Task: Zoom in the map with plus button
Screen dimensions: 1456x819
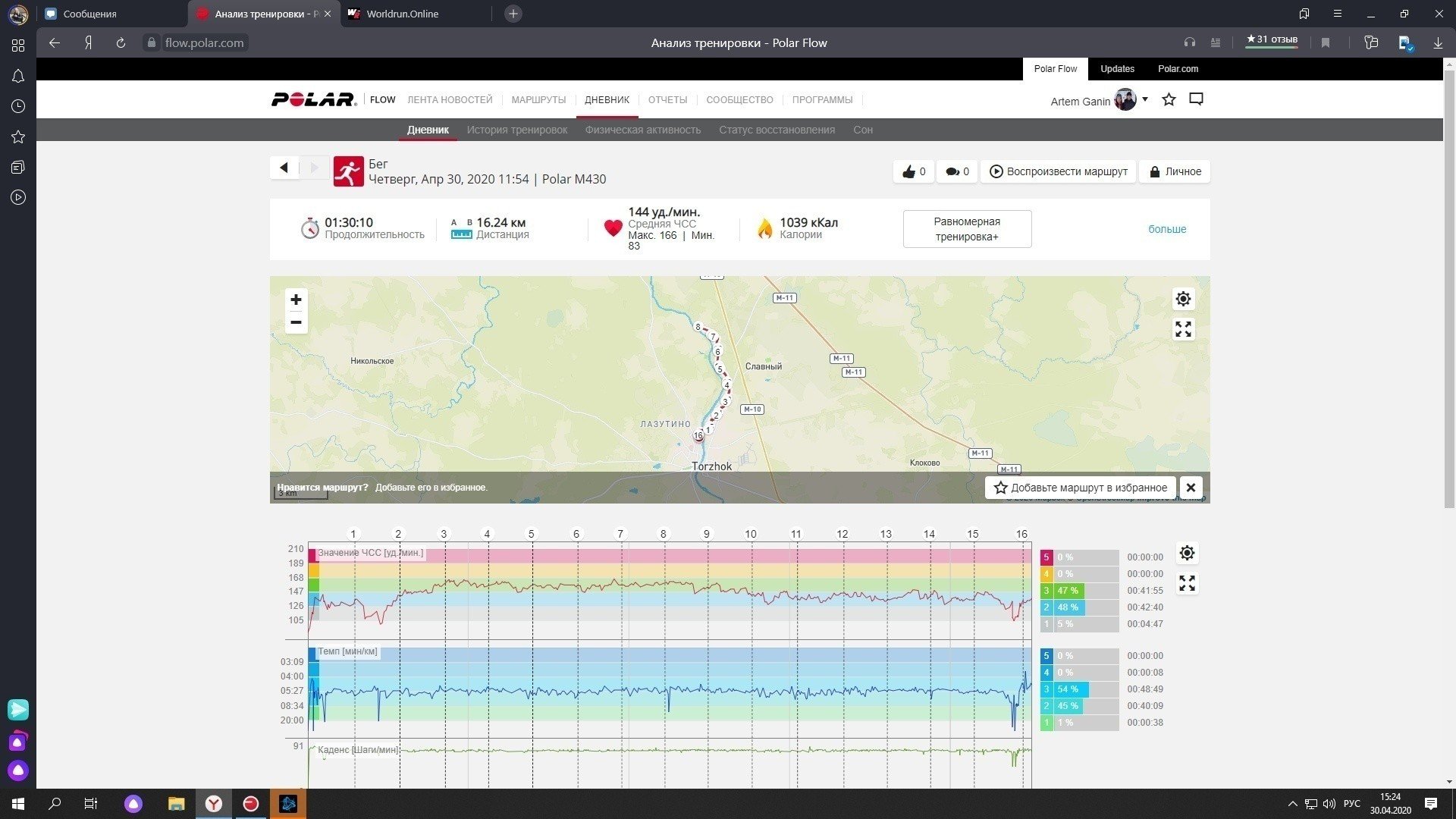Action: (x=296, y=300)
